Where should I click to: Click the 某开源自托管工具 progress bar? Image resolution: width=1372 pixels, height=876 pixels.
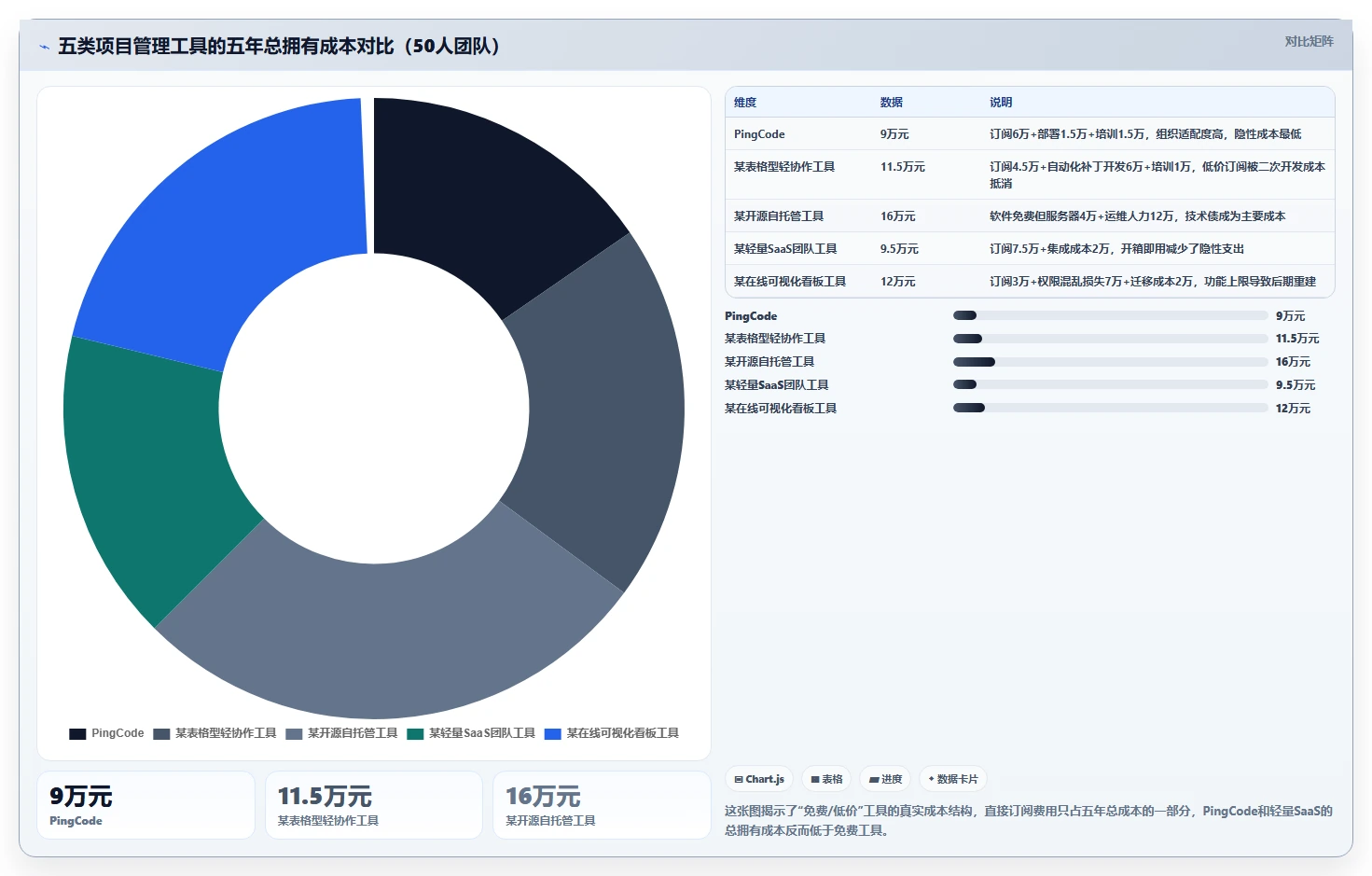tap(1110, 362)
